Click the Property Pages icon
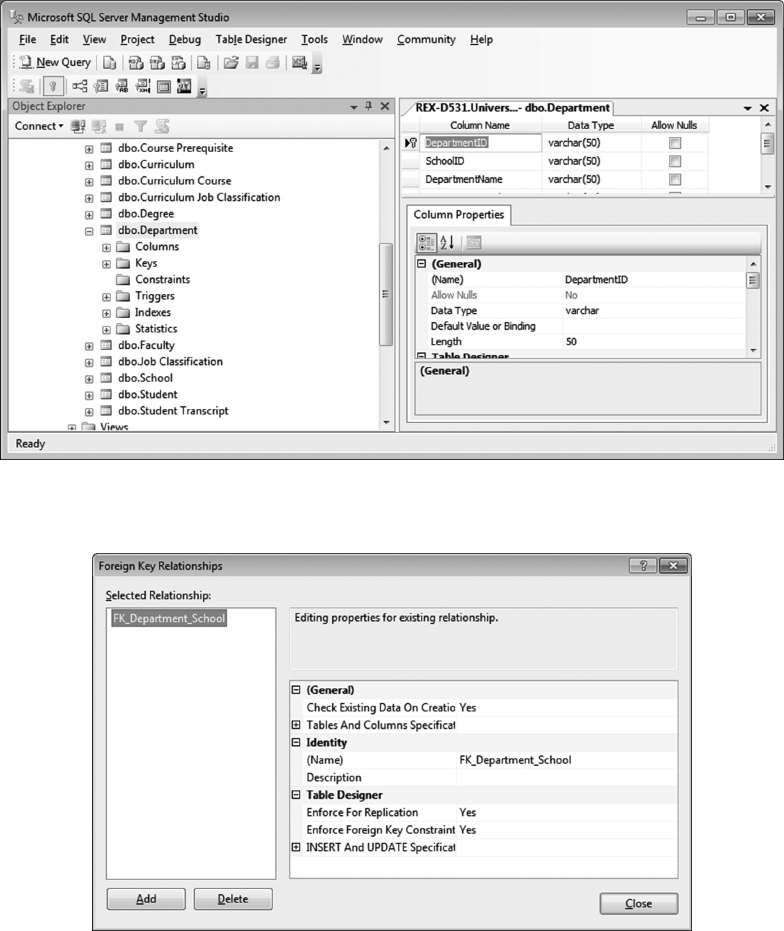Screen dimensions: 784x931 [473, 242]
